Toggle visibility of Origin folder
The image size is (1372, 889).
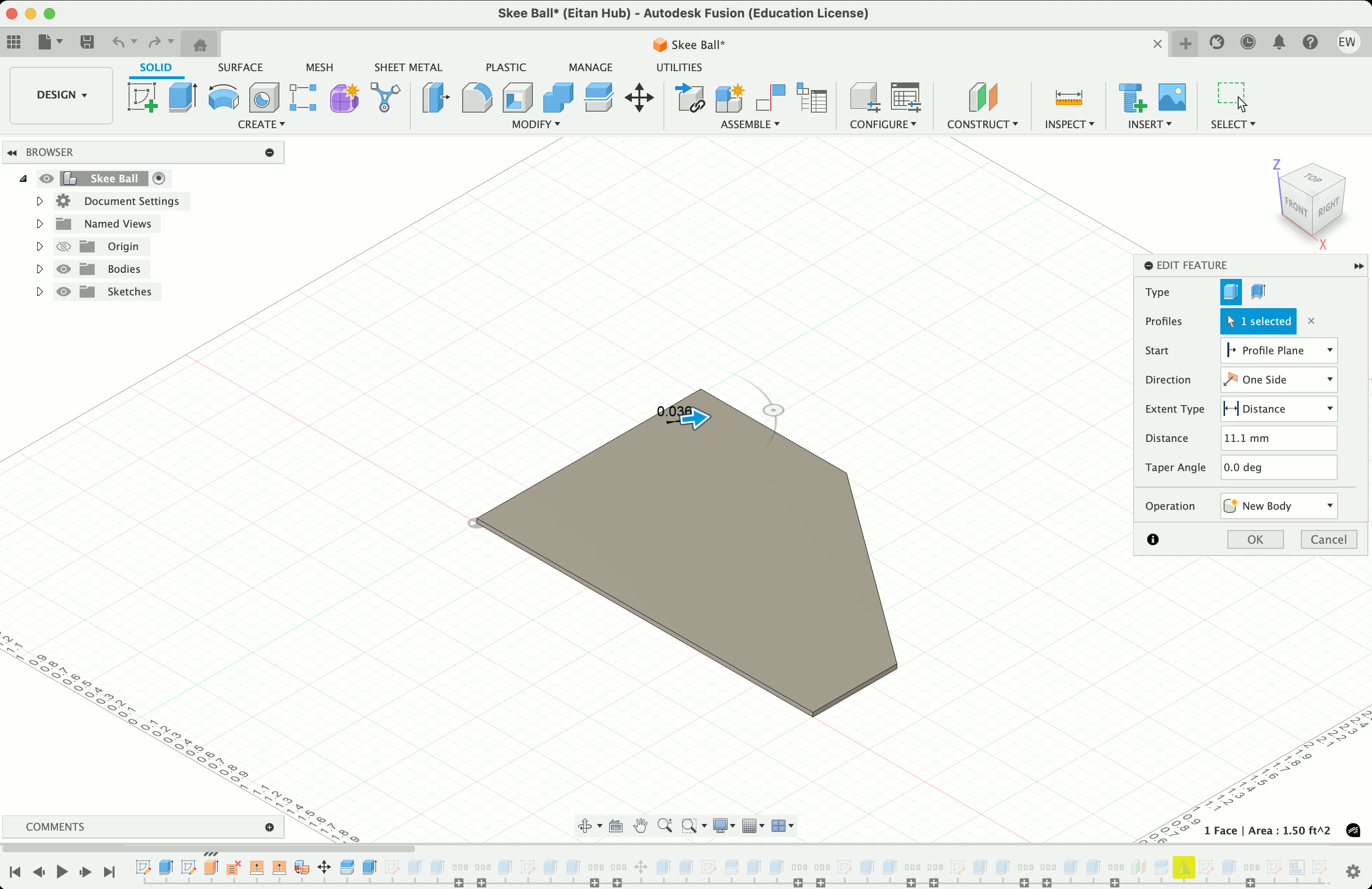(x=64, y=247)
